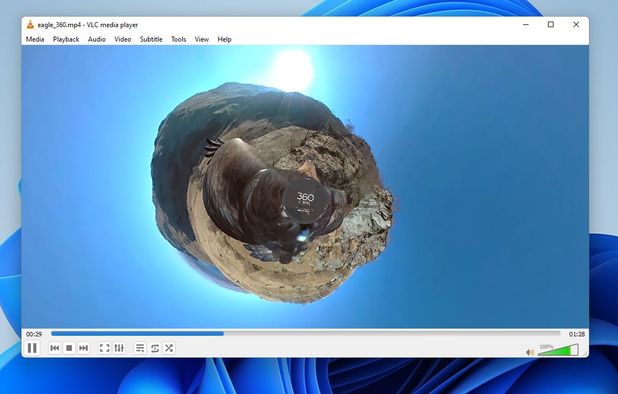This screenshot has width=618, height=394.
Task: Toggle the playlist view
Action: [x=140, y=348]
